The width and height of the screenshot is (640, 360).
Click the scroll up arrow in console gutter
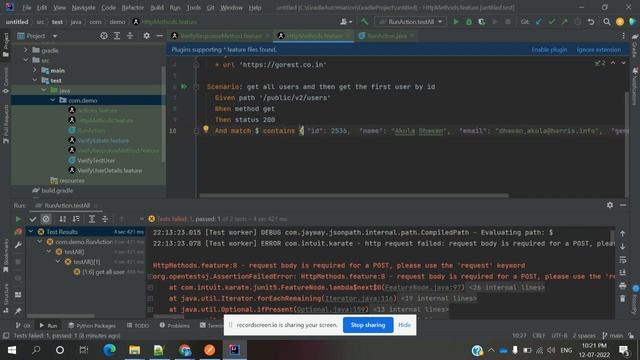(x=622, y=233)
